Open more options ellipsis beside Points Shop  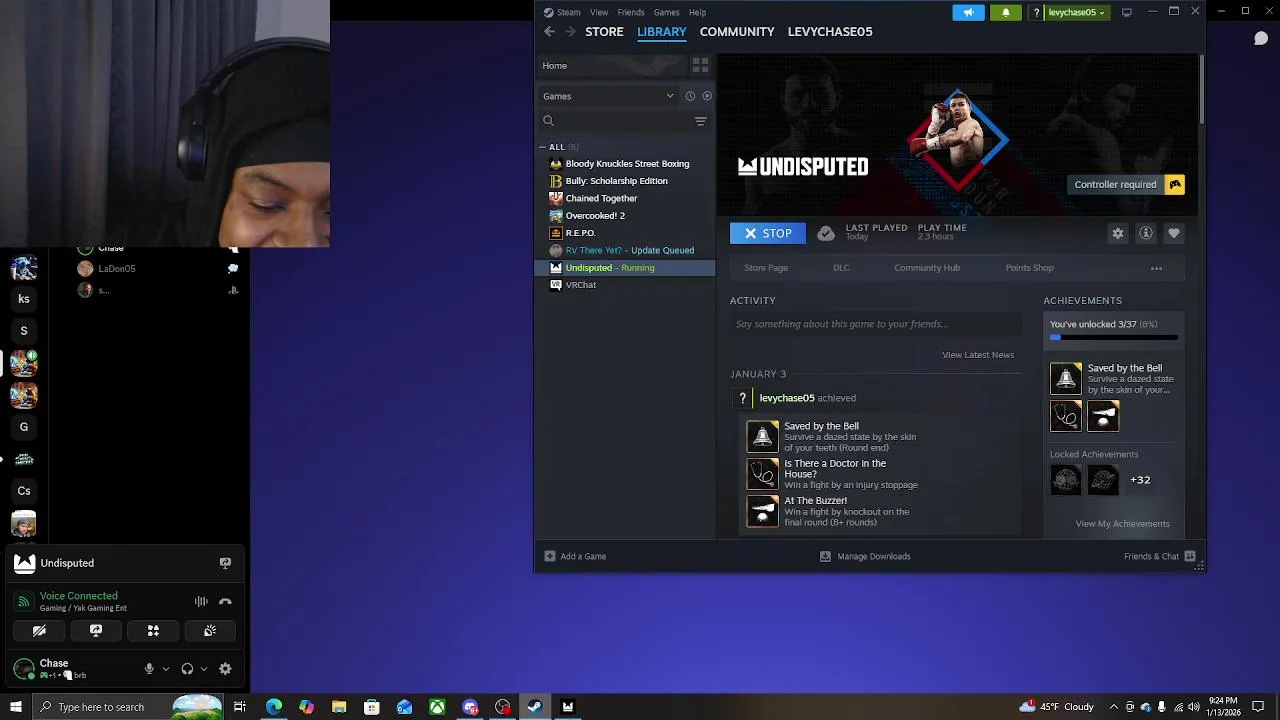click(x=1156, y=268)
